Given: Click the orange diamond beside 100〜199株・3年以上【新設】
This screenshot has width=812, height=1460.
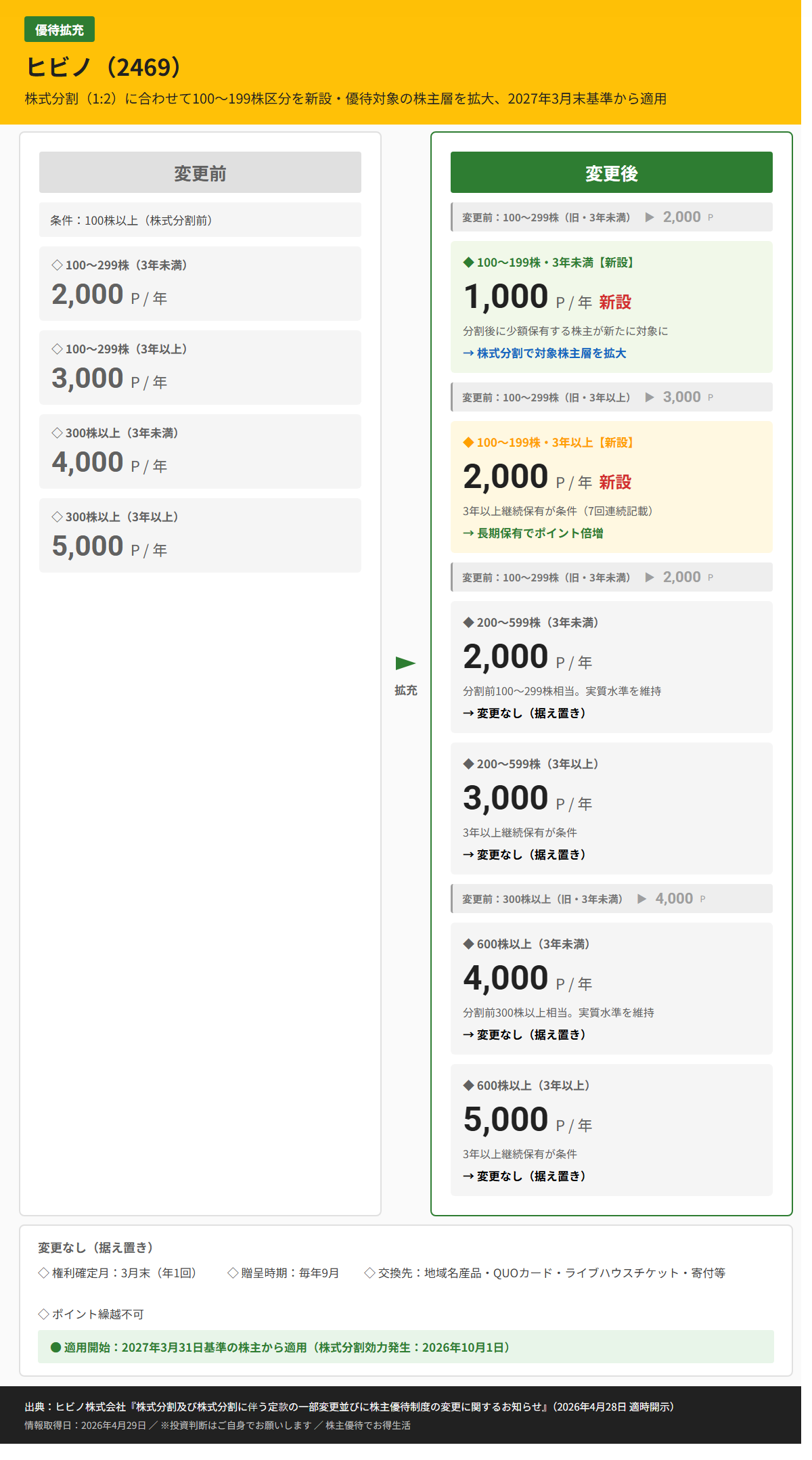Looking at the screenshot, I should 468,443.
